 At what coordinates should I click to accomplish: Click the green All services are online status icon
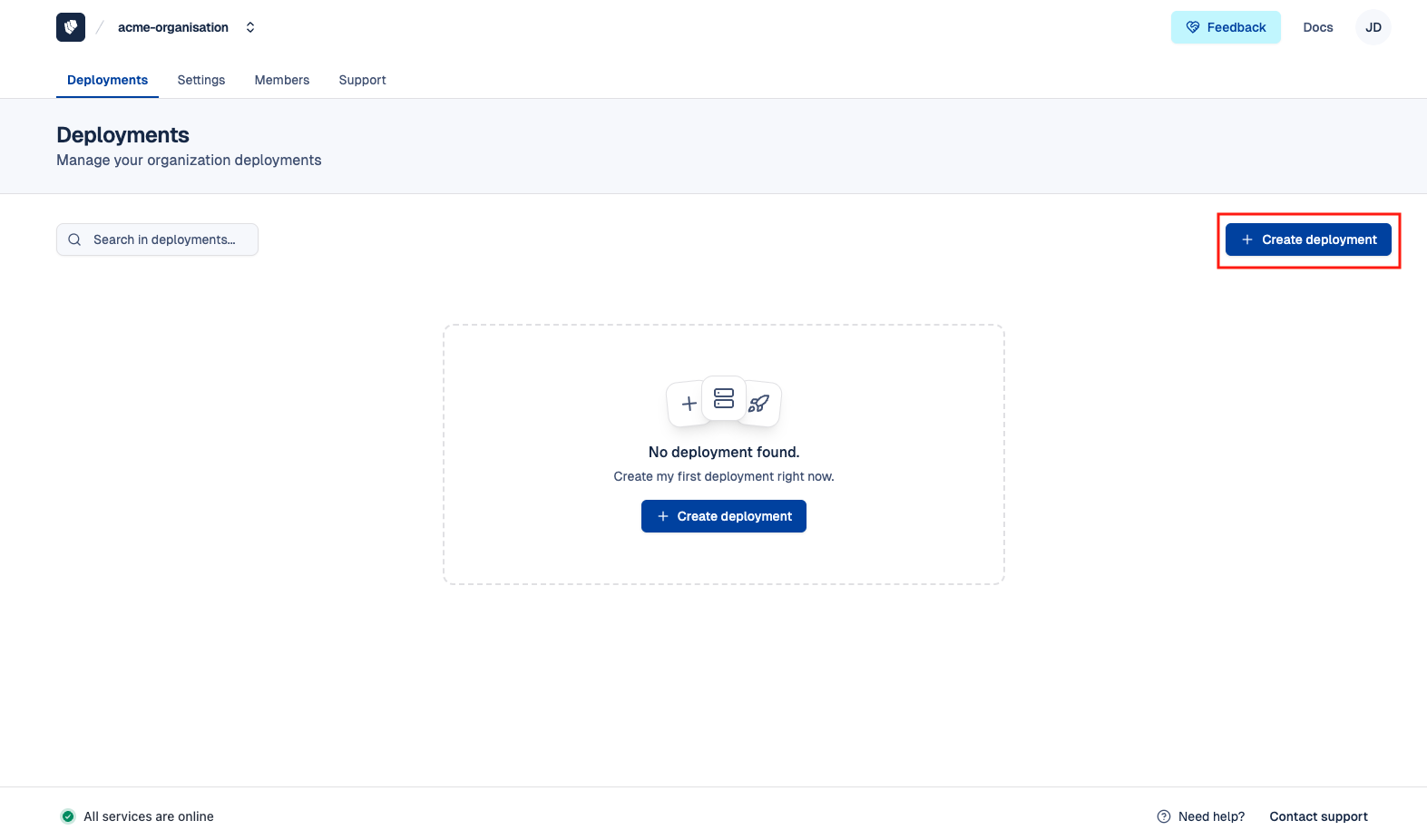[x=68, y=816]
